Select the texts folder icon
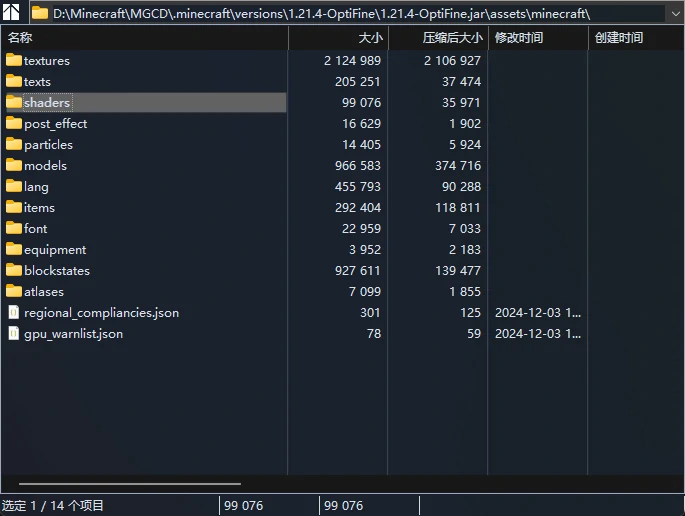Viewport: 685px width, 516px height. (x=14, y=81)
